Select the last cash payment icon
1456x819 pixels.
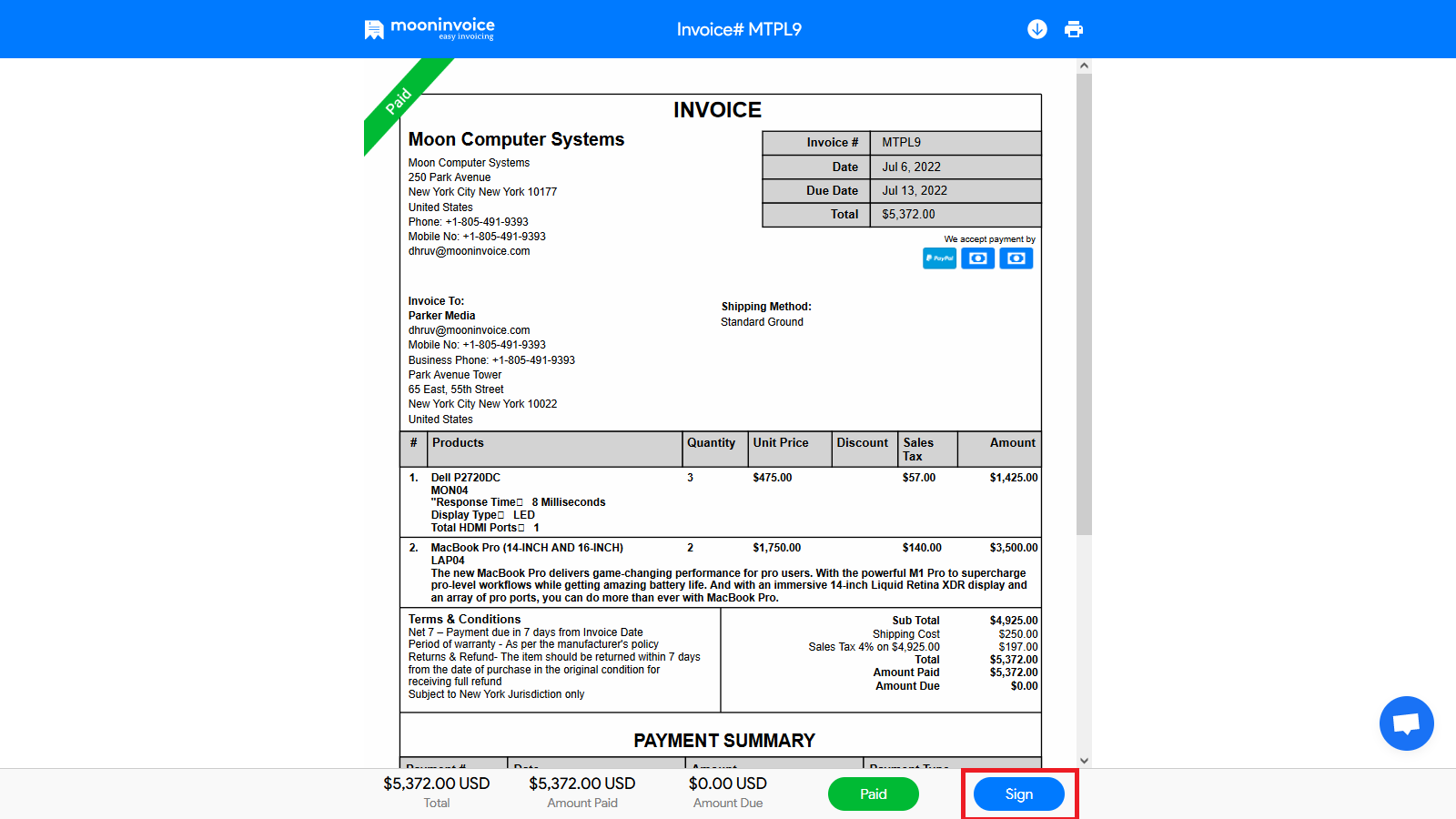click(x=1016, y=258)
